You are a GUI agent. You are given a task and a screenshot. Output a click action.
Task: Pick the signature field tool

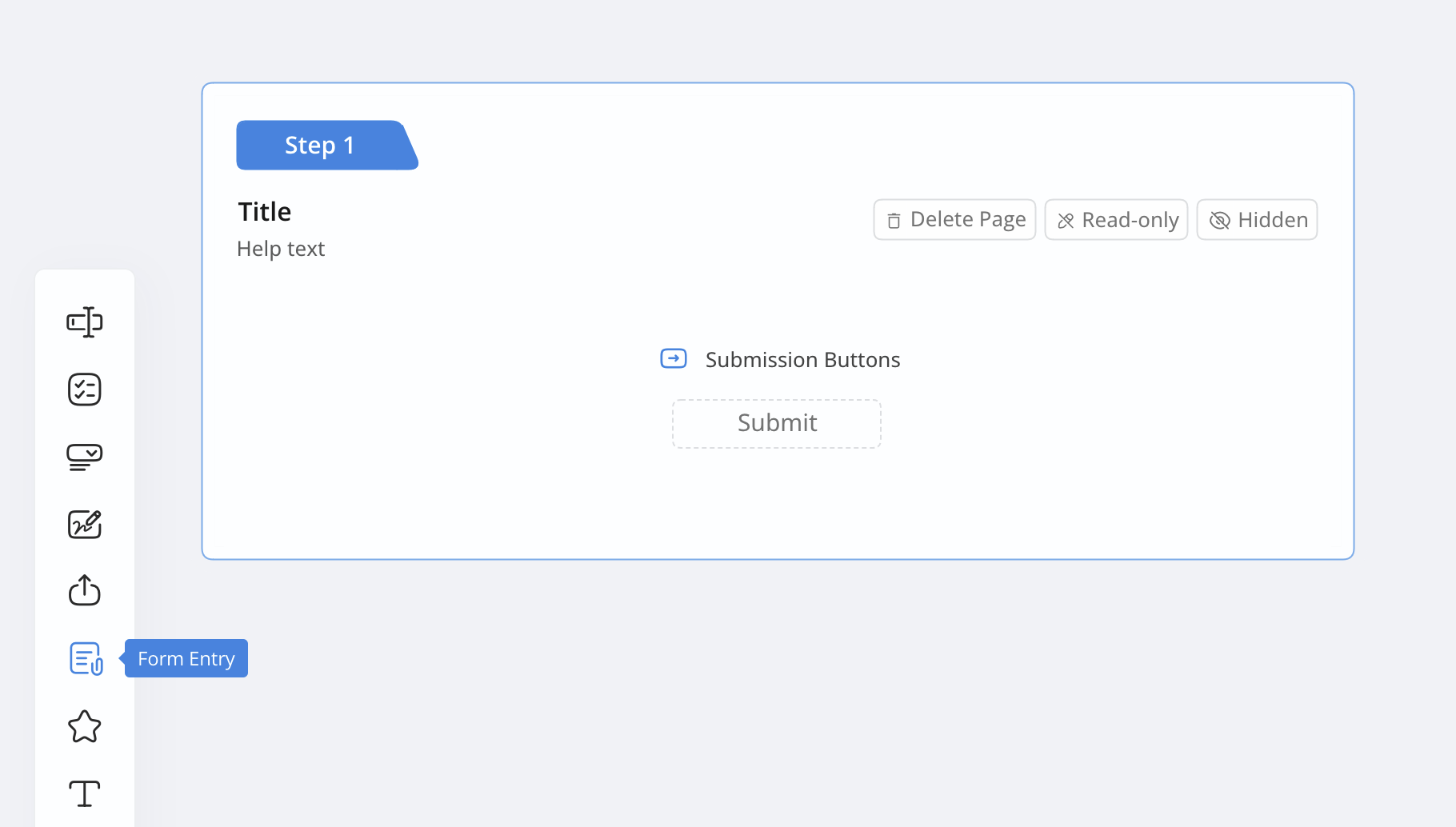coord(84,525)
